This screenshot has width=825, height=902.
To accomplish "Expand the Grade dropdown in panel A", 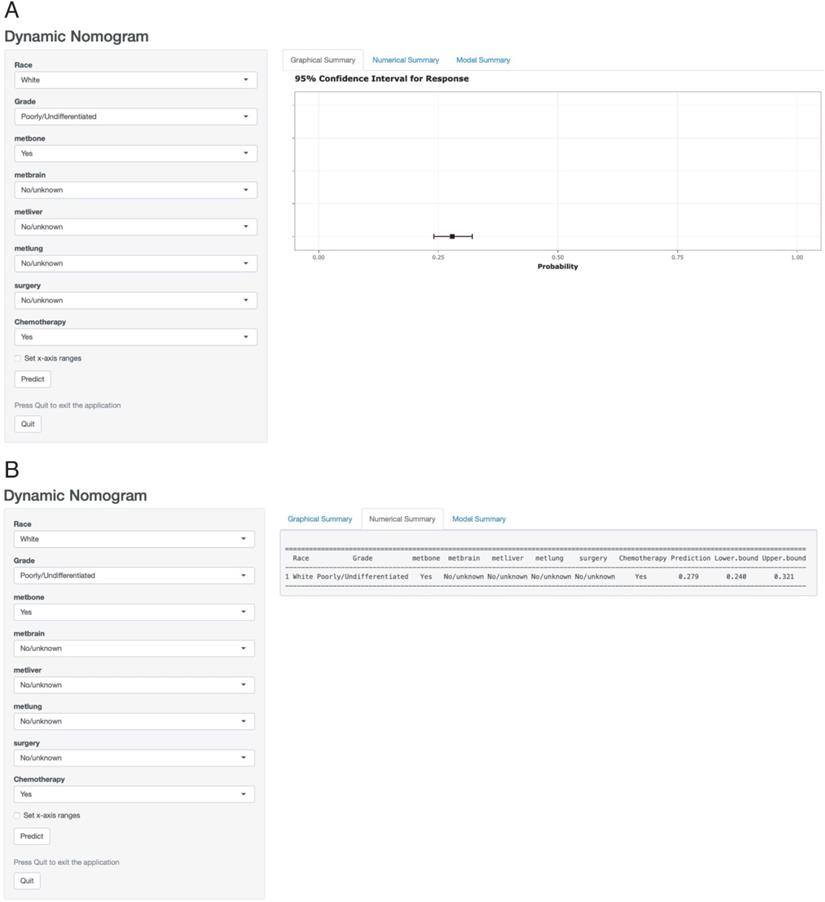I will click(x=135, y=117).
